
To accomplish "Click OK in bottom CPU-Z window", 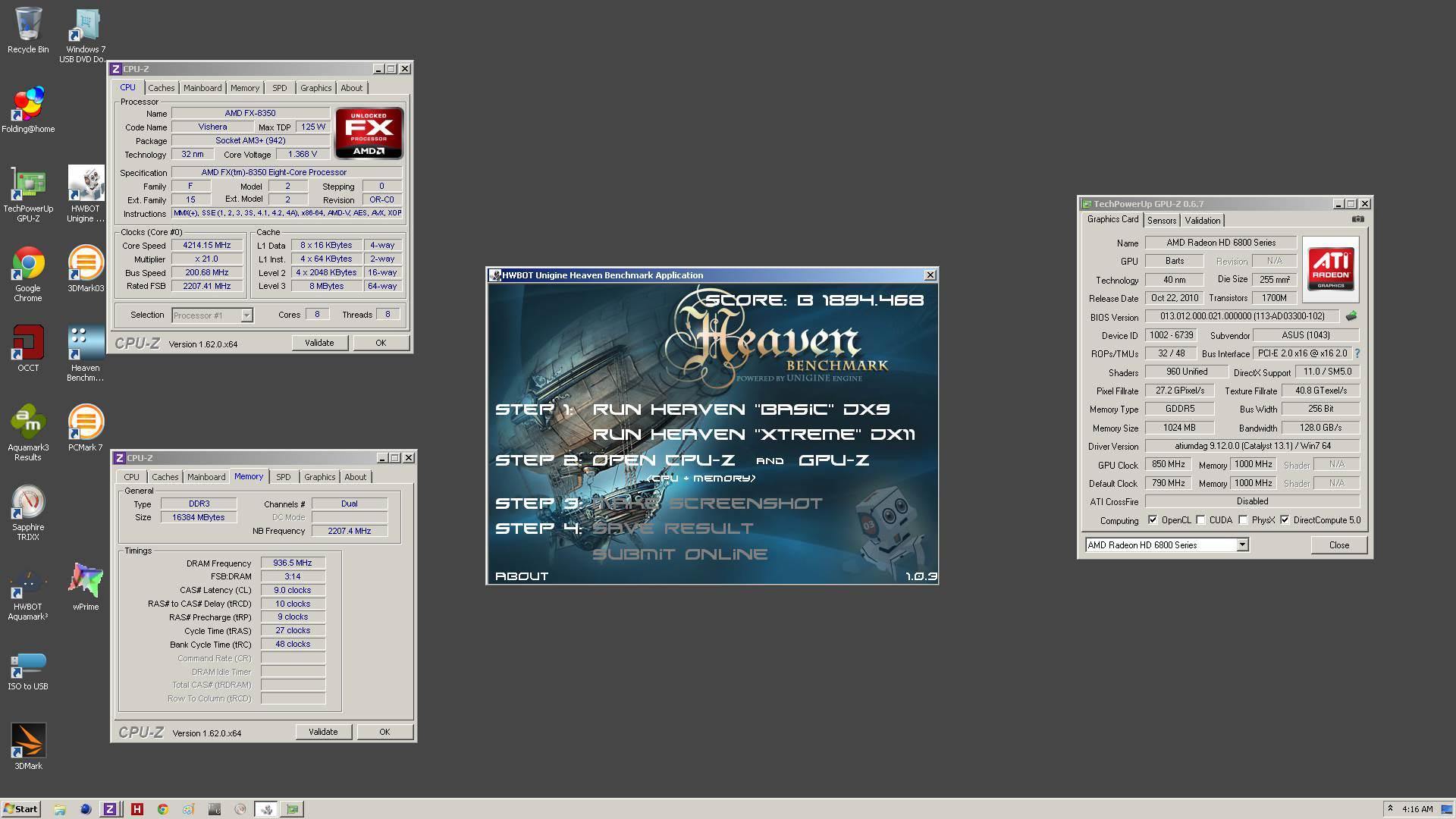I will pyautogui.click(x=384, y=732).
